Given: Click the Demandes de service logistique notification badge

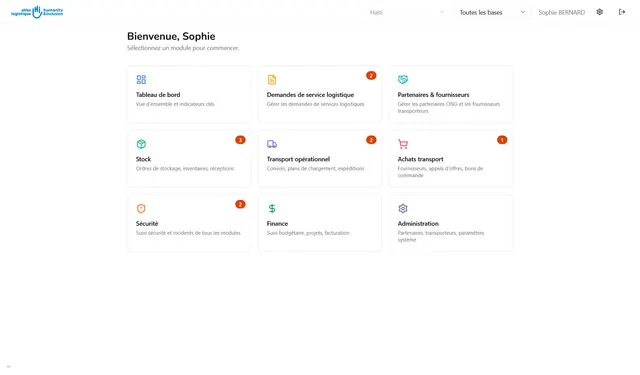Looking at the screenshot, I should tap(371, 75).
